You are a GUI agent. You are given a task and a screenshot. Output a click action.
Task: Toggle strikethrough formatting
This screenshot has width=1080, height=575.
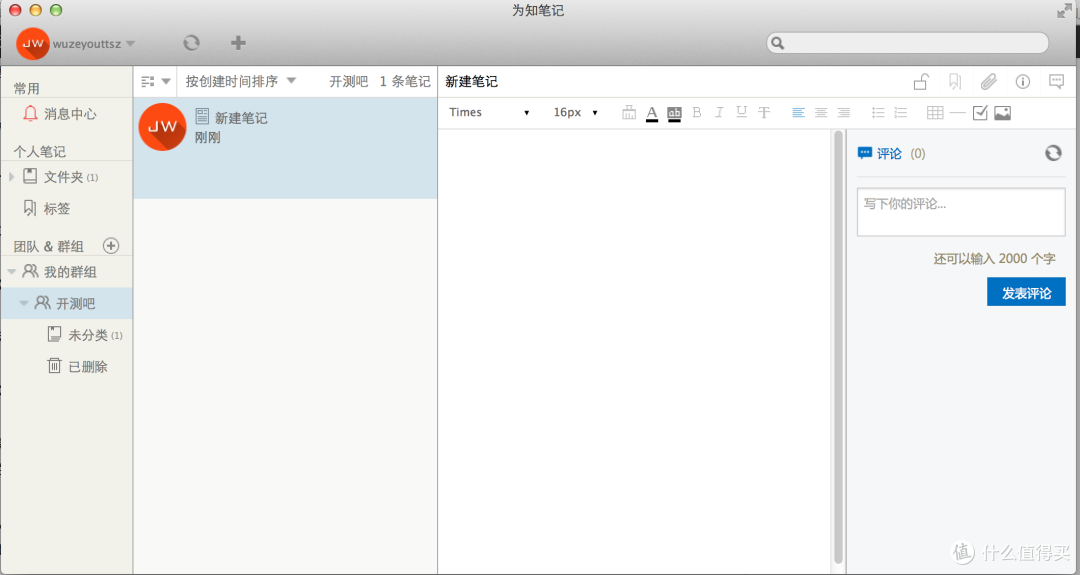point(764,112)
